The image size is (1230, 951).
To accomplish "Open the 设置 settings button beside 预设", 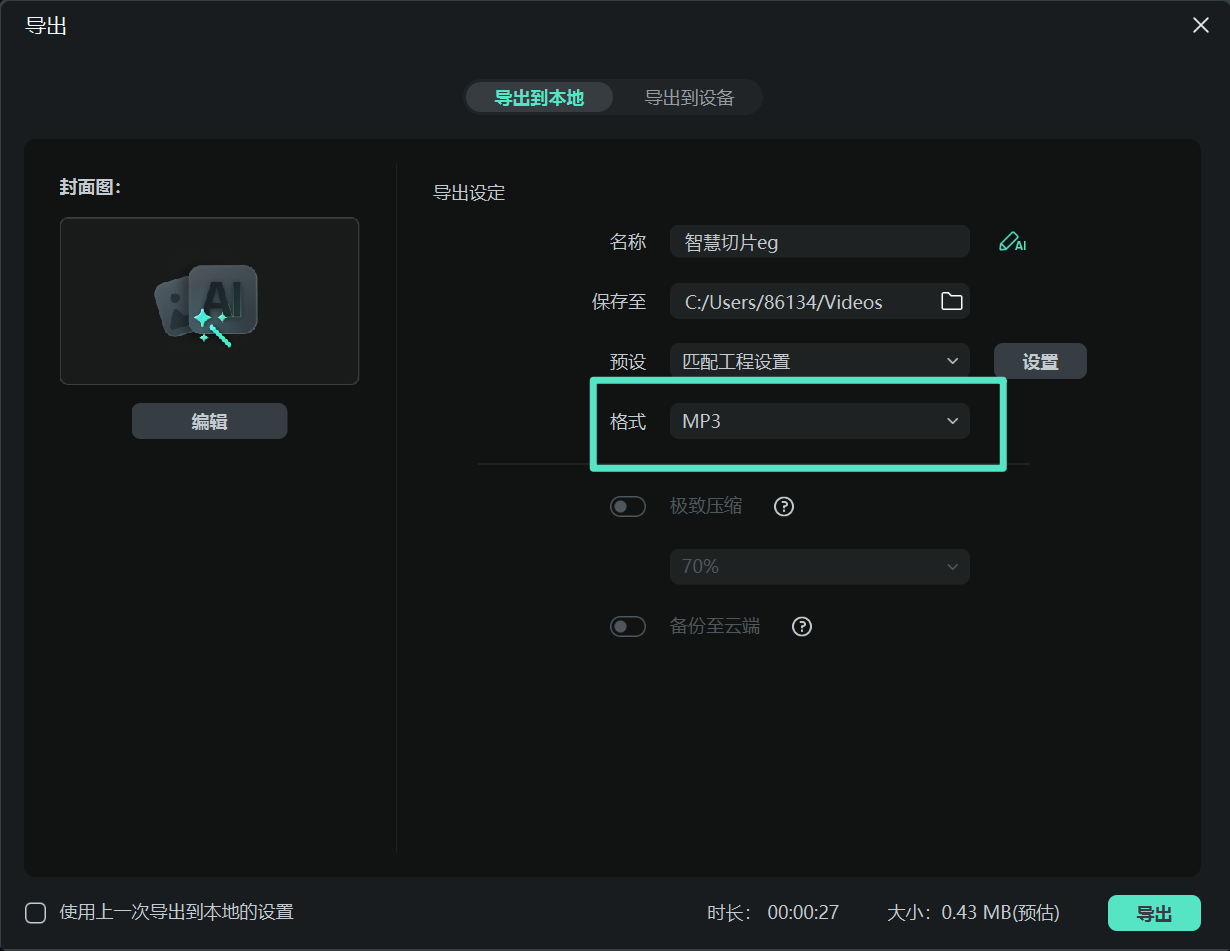I will (x=1040, y=361).
